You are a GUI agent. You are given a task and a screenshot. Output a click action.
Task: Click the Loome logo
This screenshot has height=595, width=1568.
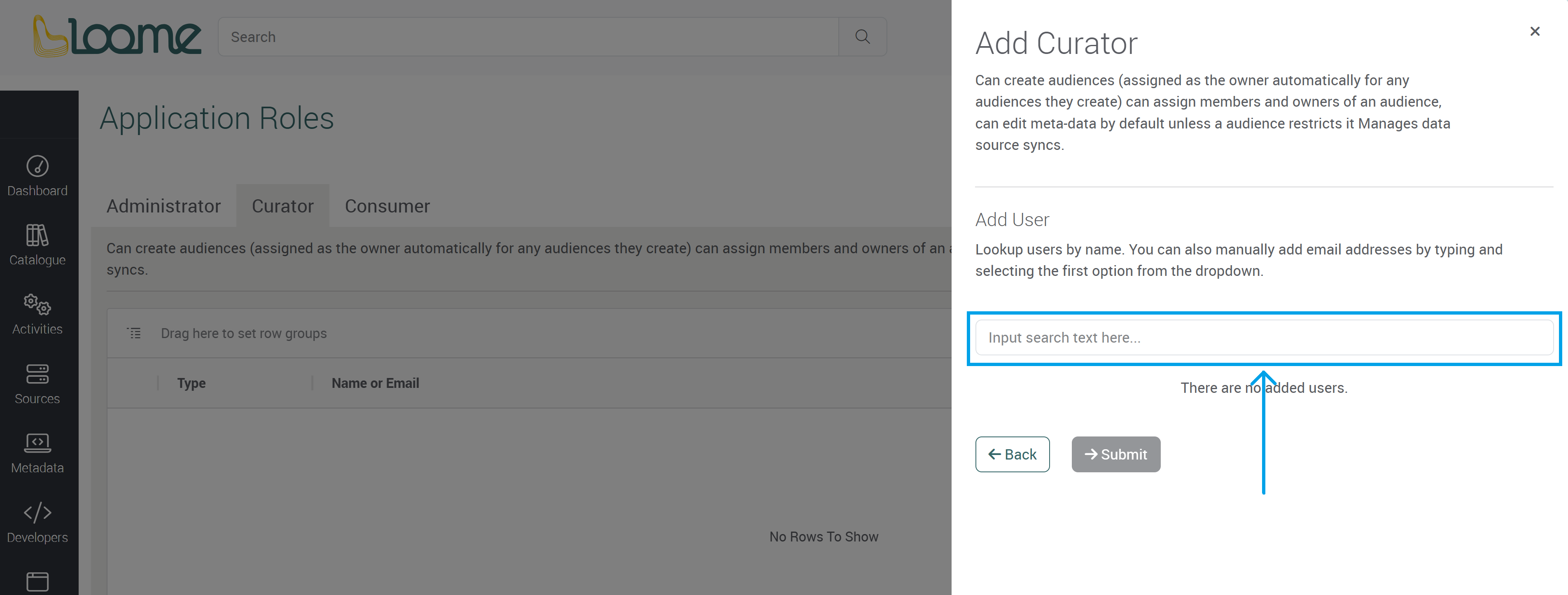point(116,36)
